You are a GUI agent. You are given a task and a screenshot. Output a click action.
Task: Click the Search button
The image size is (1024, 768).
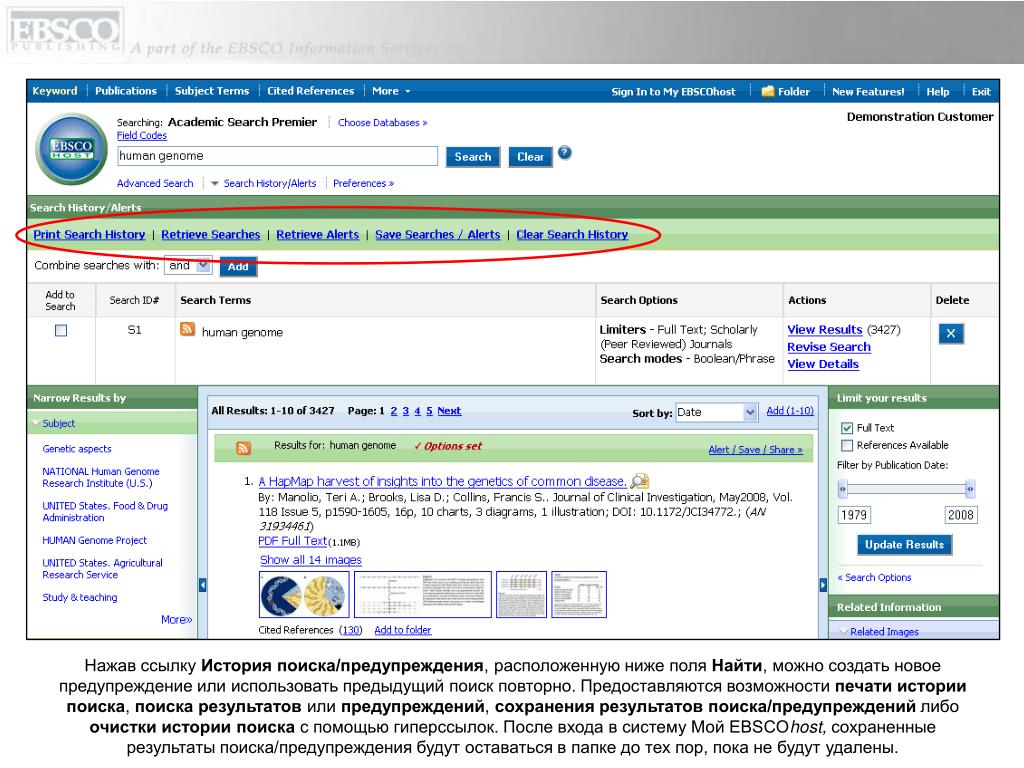click(473, 157)
